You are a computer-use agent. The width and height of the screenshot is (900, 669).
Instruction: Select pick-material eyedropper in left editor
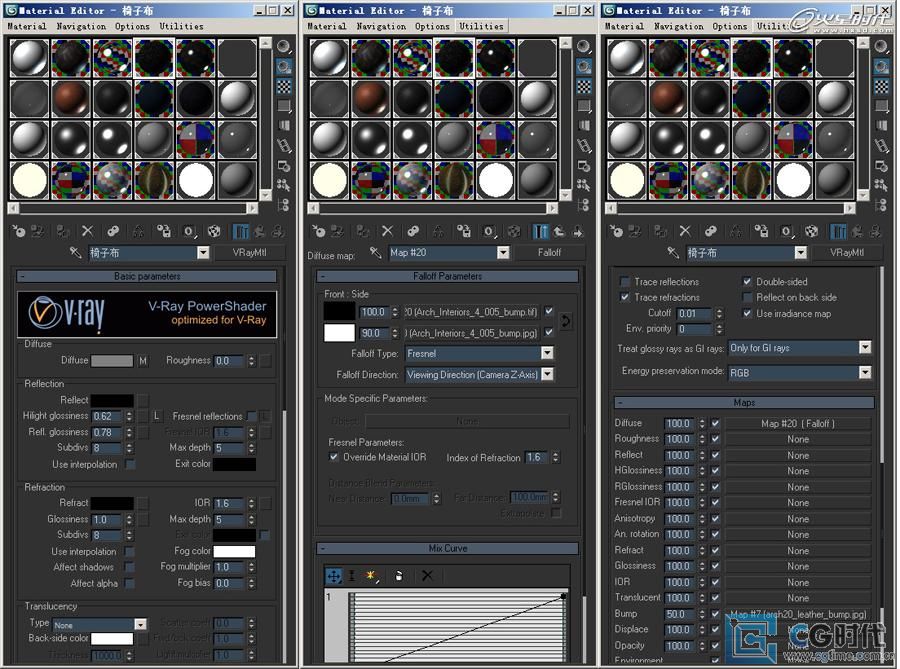[x=75, y=252]
